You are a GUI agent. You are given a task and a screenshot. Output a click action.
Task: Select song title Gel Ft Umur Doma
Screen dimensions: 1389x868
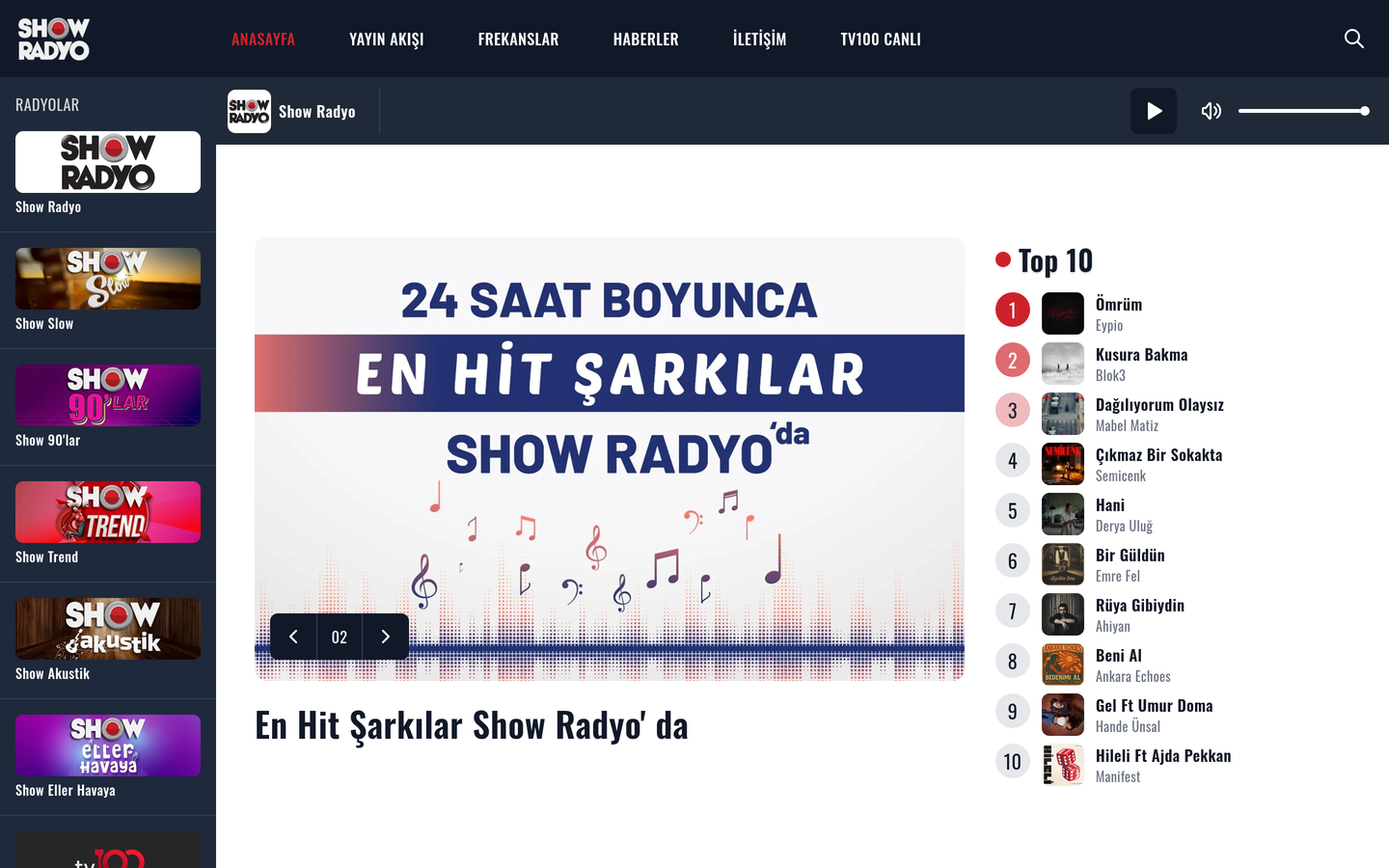(x=1155, y=705)
